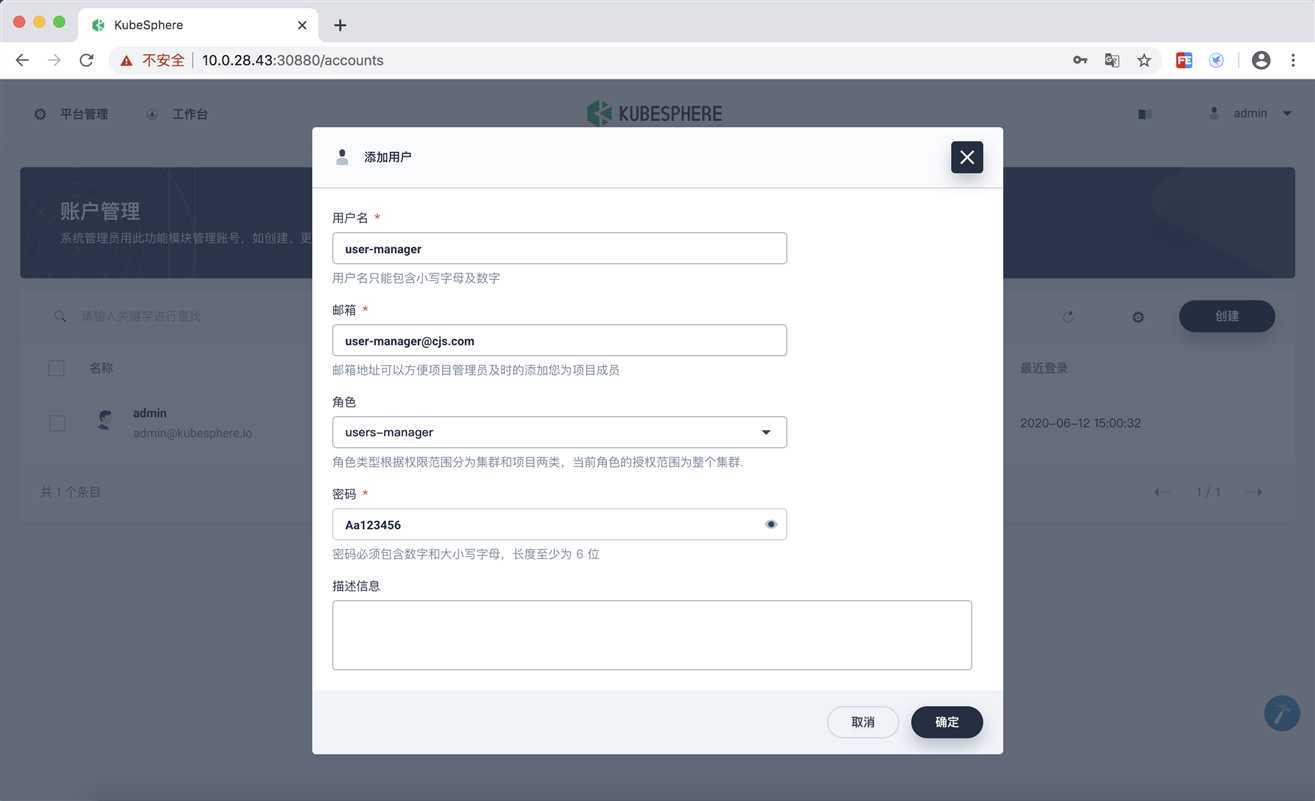1315x801 pixels.
Task: Click the docs icon next to admin
Action: (1145, 114)
